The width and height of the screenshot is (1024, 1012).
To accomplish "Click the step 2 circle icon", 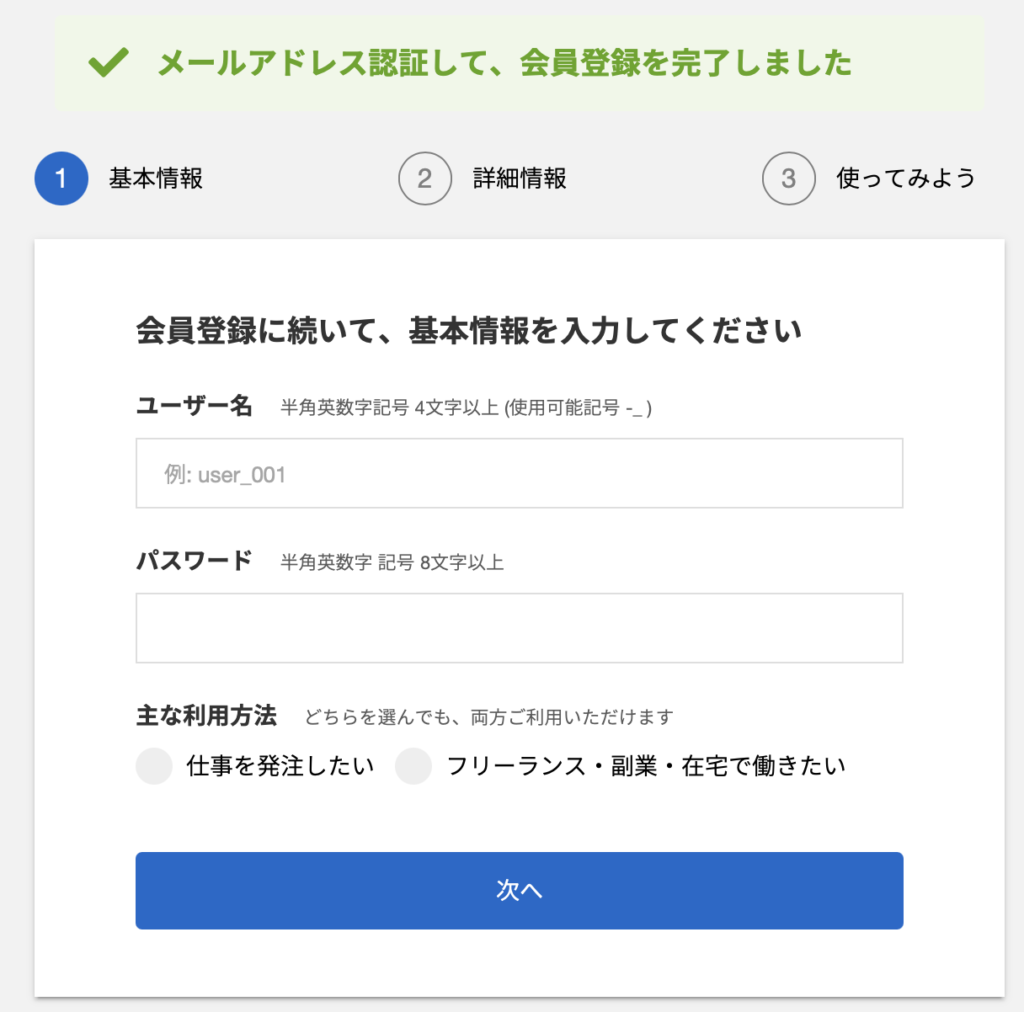I will click(x=425, y=178).
